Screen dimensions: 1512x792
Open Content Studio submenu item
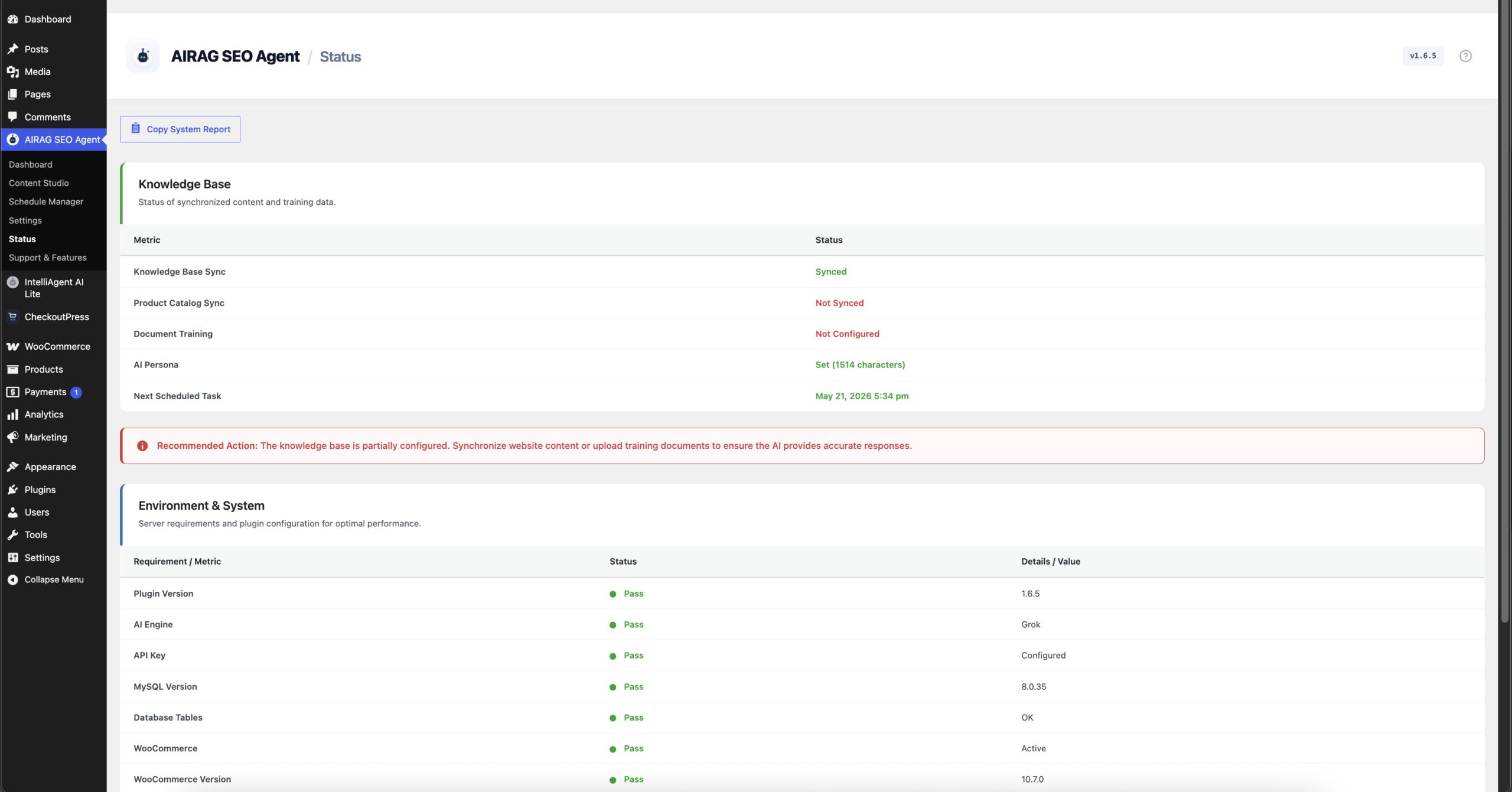click(x=38, y=183)
